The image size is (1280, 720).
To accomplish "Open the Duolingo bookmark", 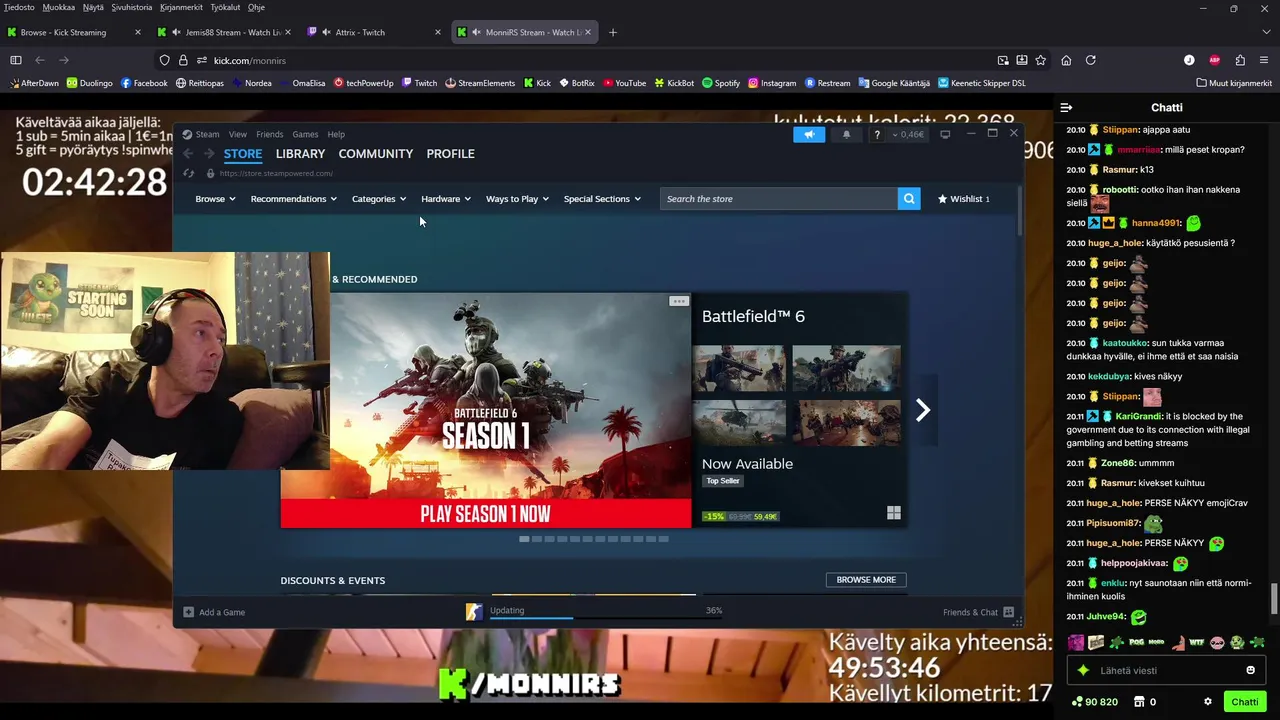I will tap(89, 83).
